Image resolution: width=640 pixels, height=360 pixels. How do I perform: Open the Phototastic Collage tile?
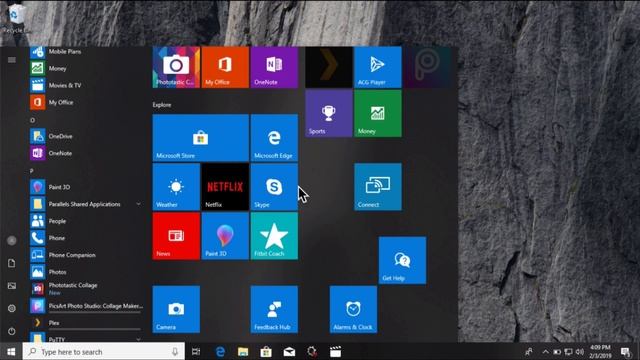176,67
